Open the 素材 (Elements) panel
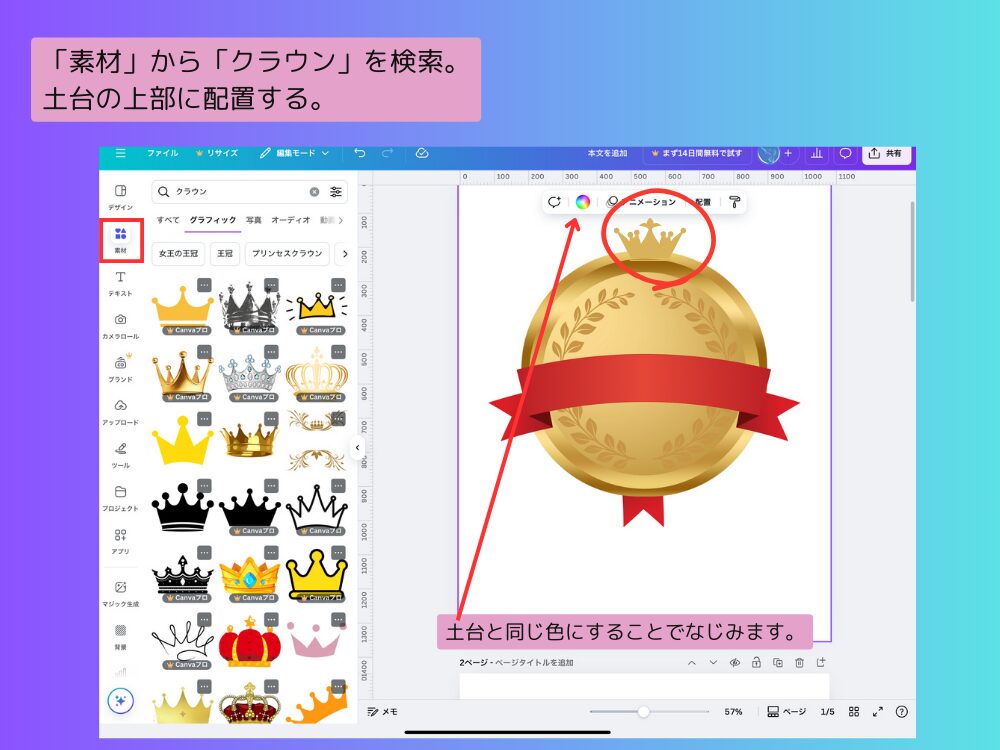 pos(121,232)
